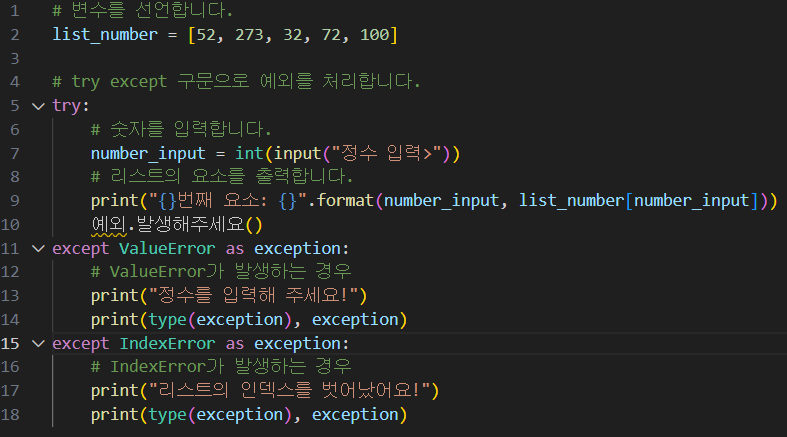Click the int function call
This screenshot has height=437, width=787.
[x=249, y=153]
